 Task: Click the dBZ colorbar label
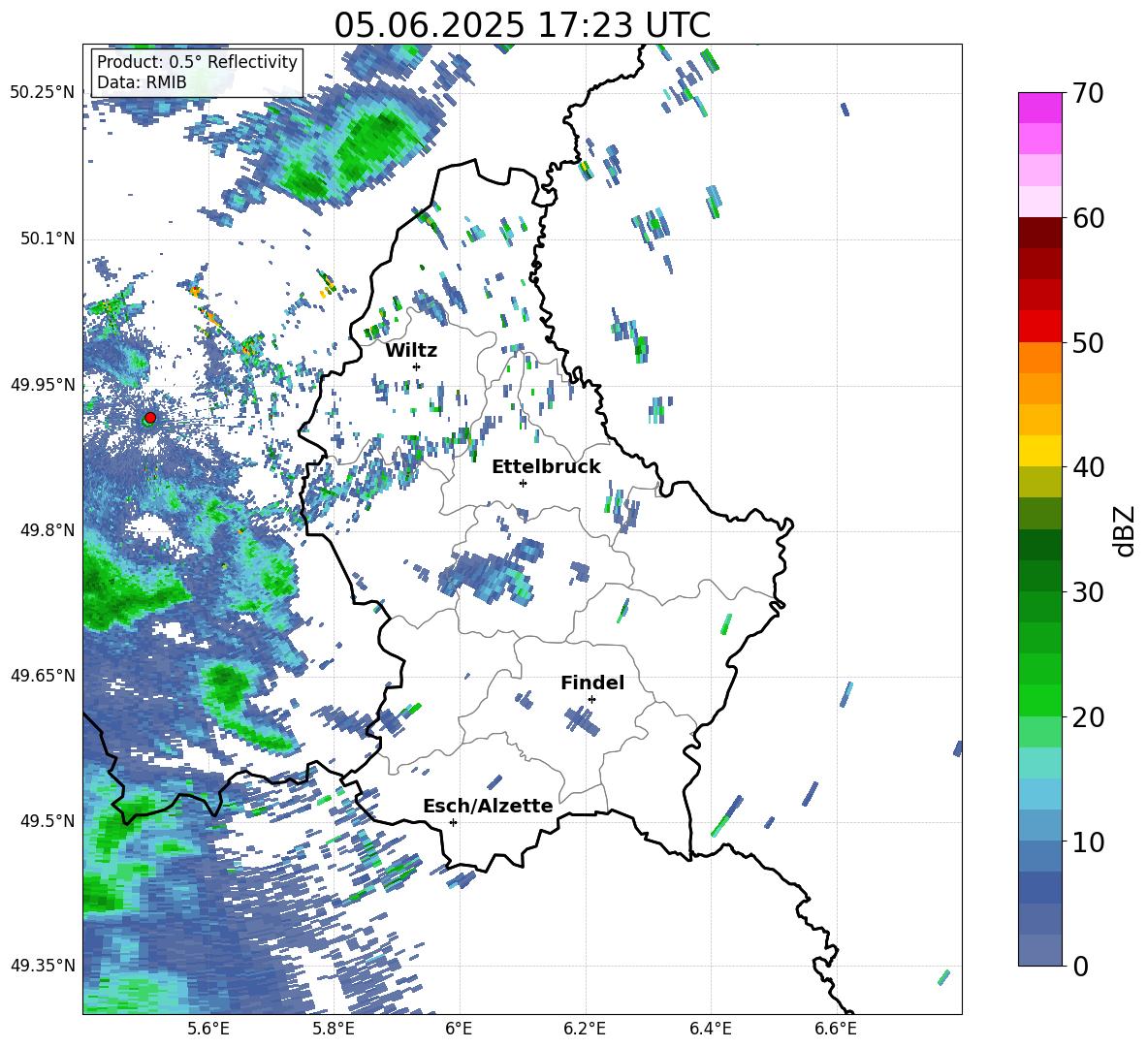(1124, 530)
